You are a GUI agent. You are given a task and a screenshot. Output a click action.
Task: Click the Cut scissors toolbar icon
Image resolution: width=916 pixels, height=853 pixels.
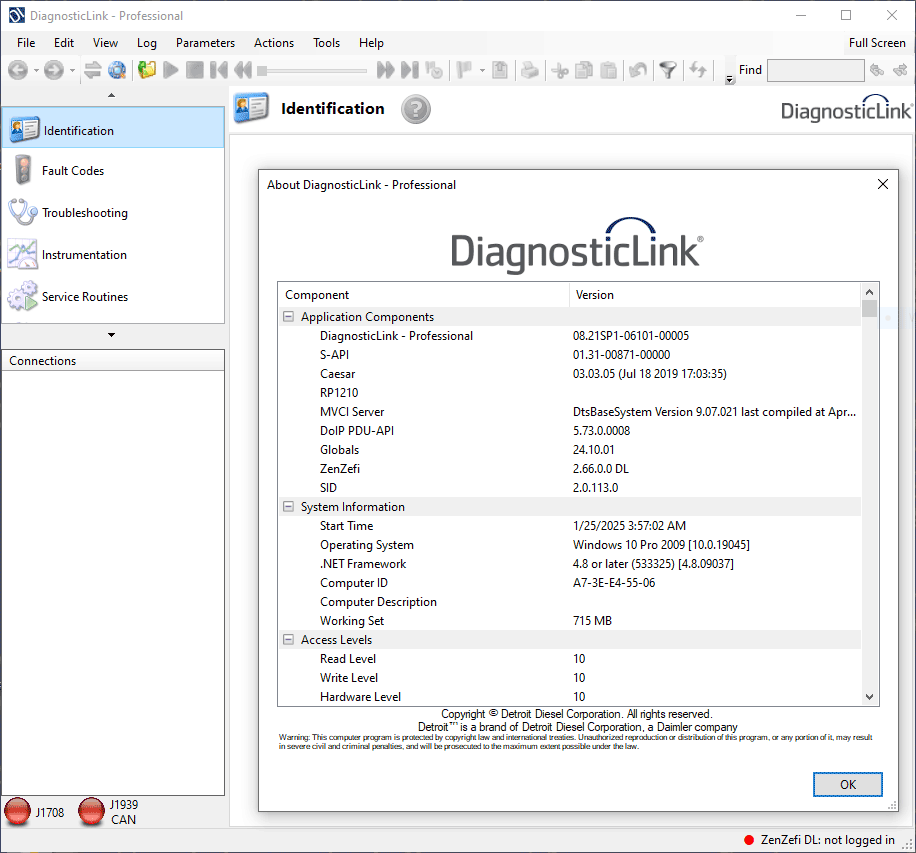(560, 71)
